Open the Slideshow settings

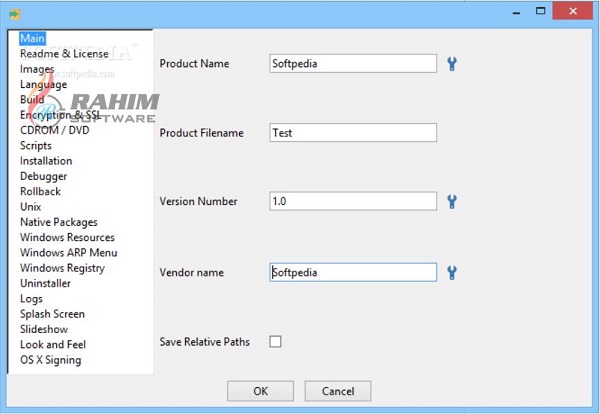pyautogui.click(x=44, y=329)
